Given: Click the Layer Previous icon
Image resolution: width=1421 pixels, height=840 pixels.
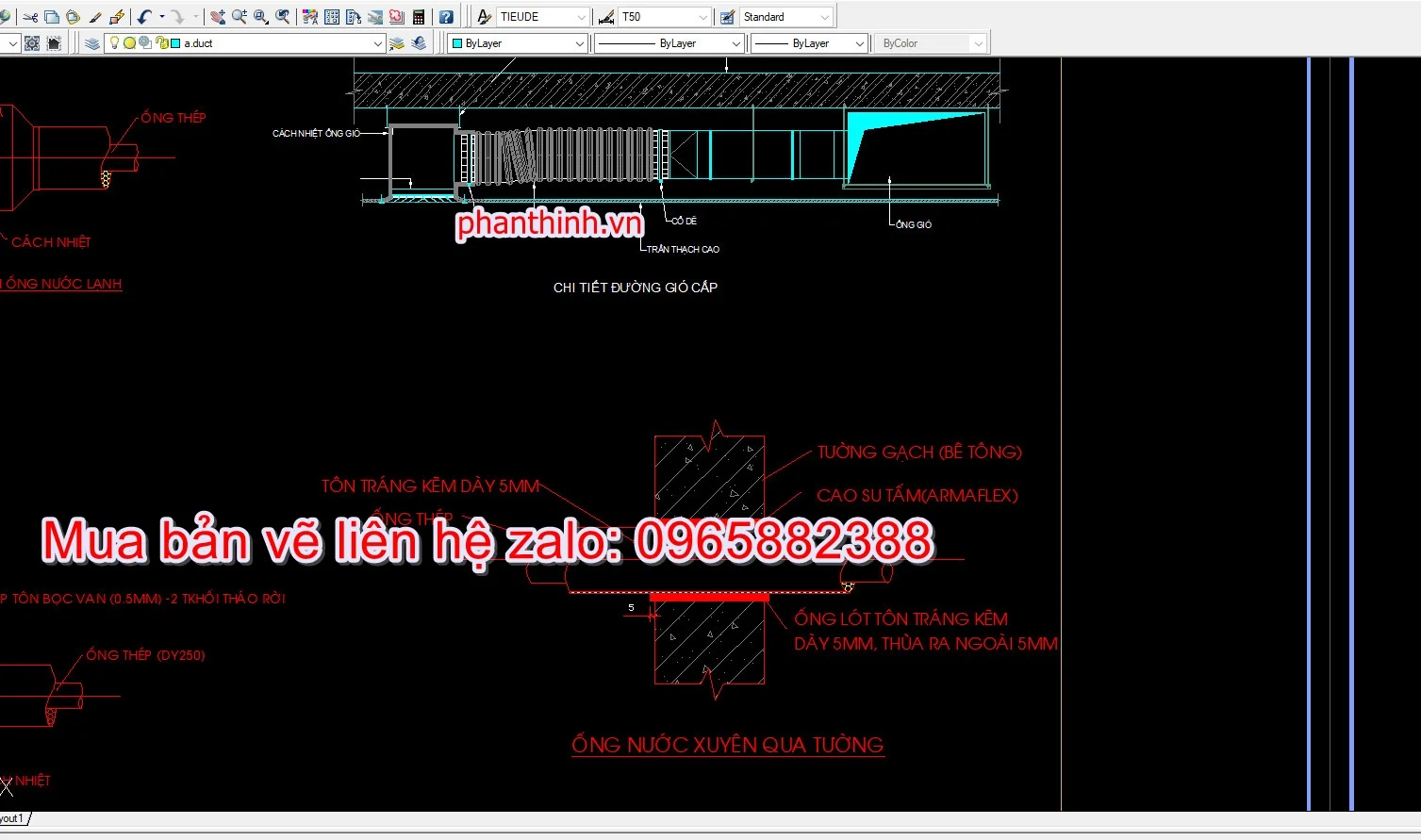Looking at the screenshot, I should [419, 43].
